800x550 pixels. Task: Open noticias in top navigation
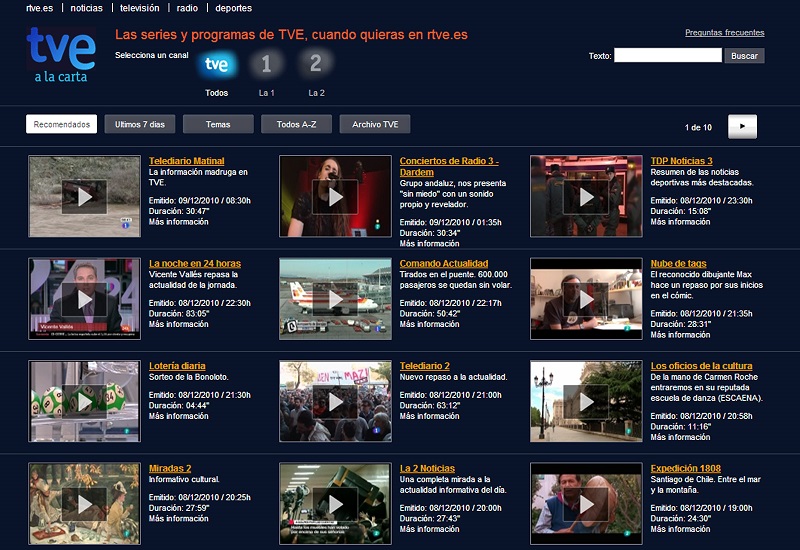[86, 8]
